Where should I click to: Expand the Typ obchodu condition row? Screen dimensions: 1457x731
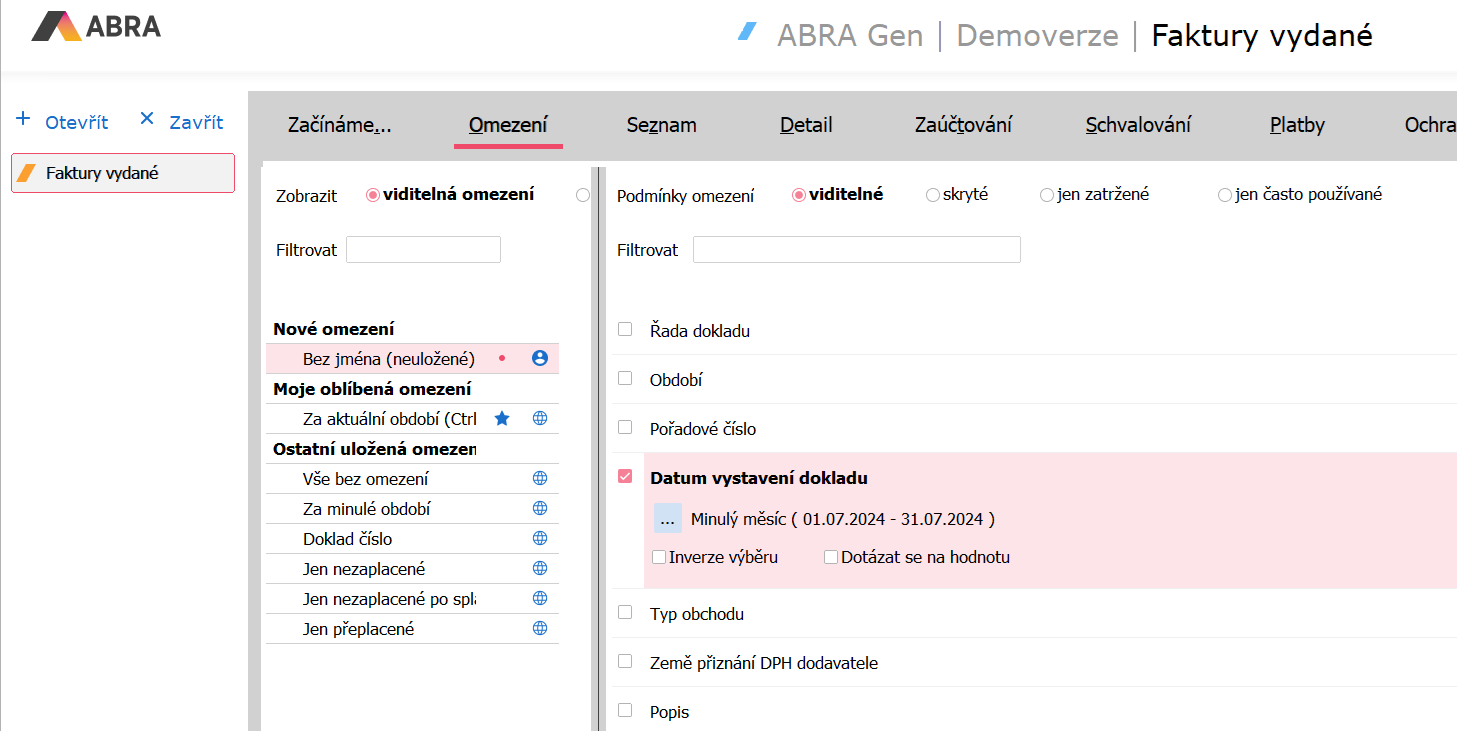696,614
